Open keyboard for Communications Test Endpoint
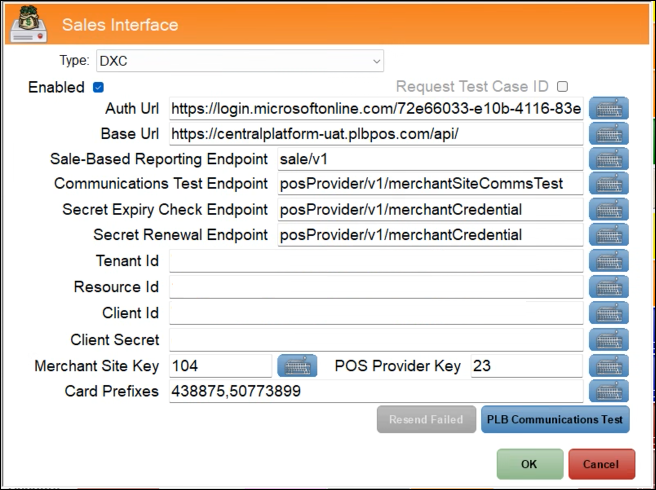Viewport: 656px width, 490px height. click(x=608, y=184)
